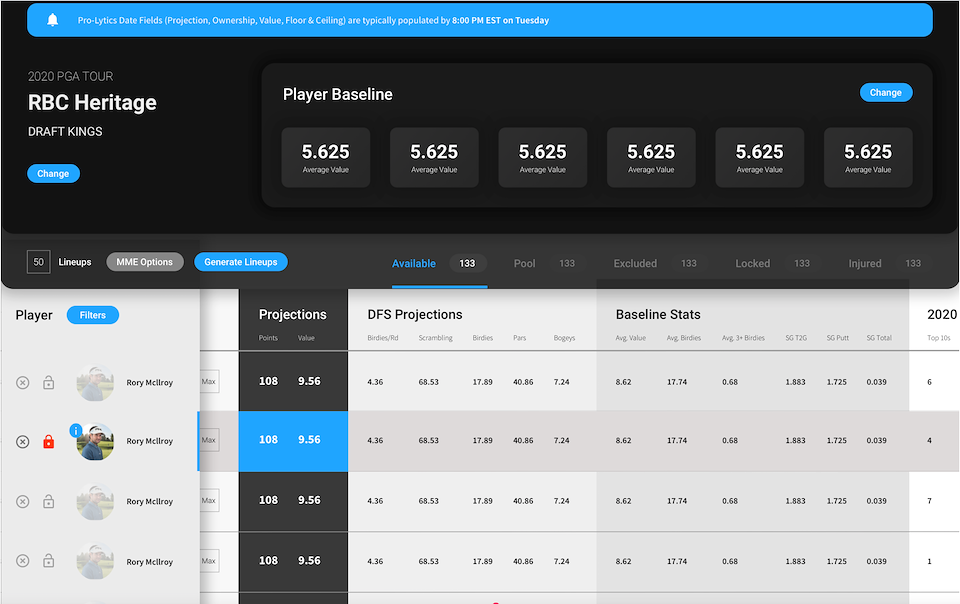Unlock the red padlock in the highlighted row
This screenshot has height=604, width=960.
coord(48,441)
